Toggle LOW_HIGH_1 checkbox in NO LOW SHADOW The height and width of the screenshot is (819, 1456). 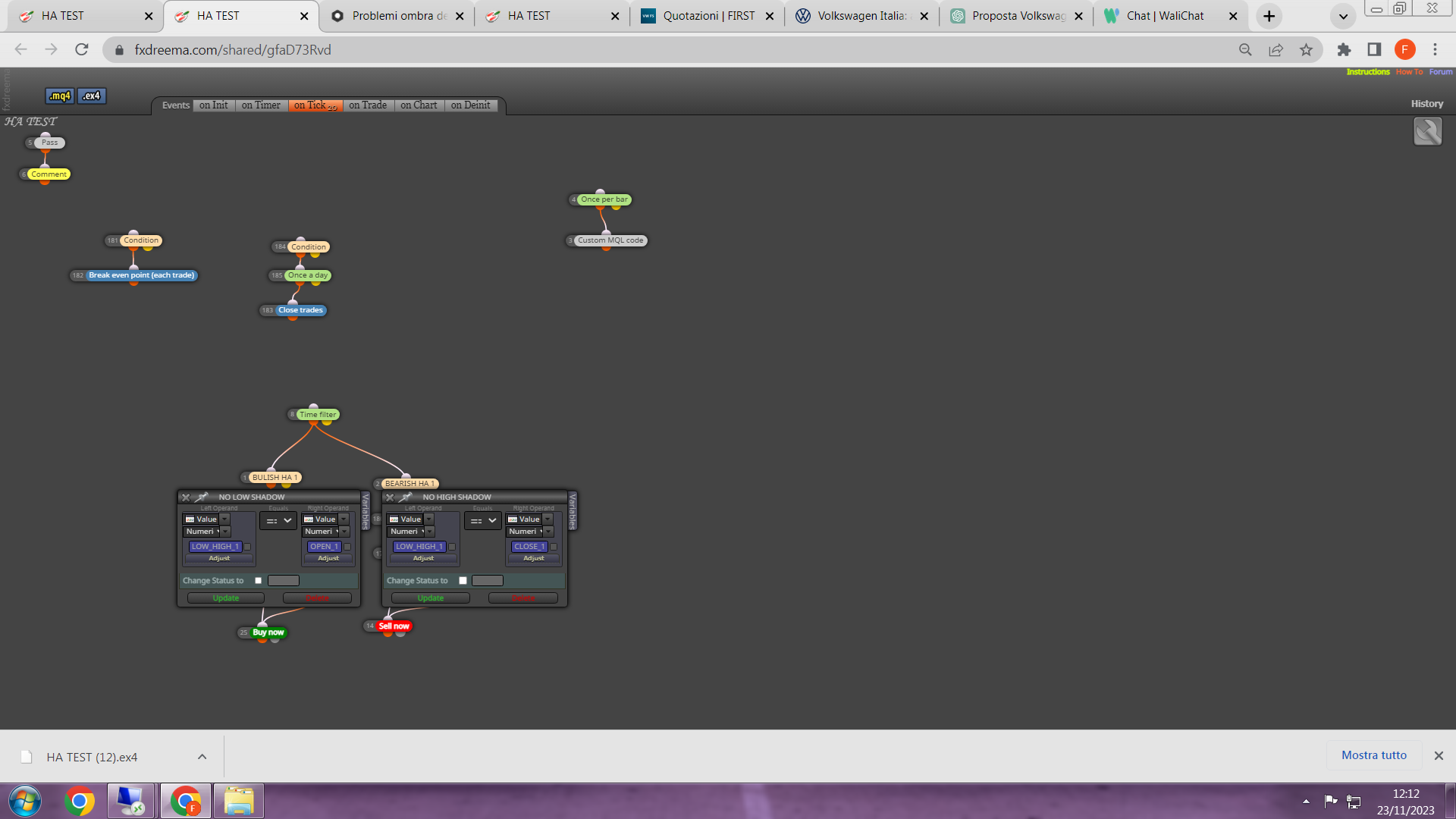(x=247, y=547)
